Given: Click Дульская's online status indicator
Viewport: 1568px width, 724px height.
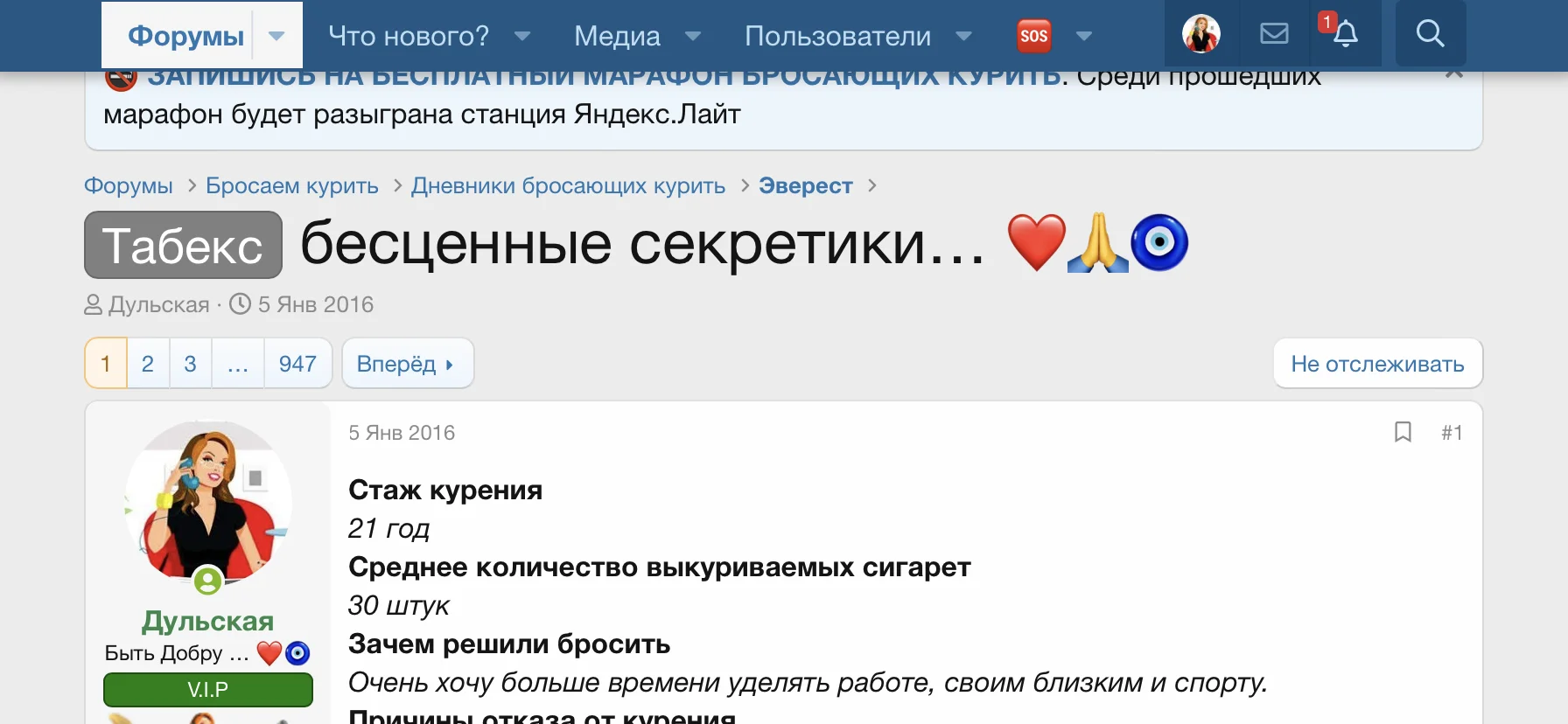Looking at the screenshot, I should (206, 581).
